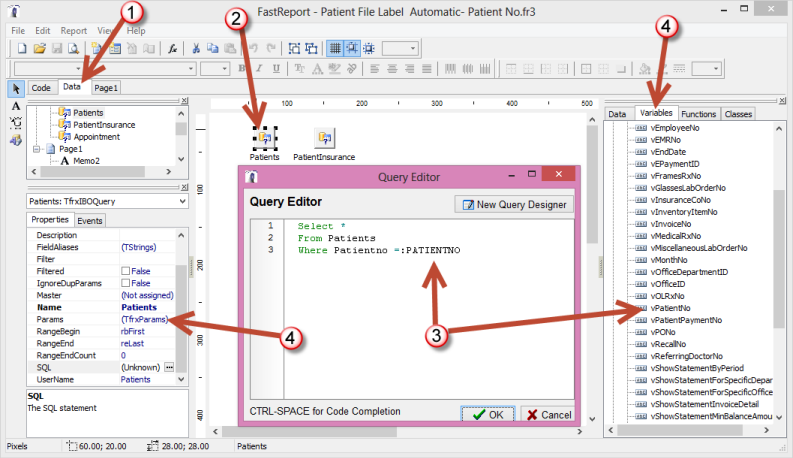Click the New Query Designer button
This screenshot has height=458, width=793.
[514, 205]
